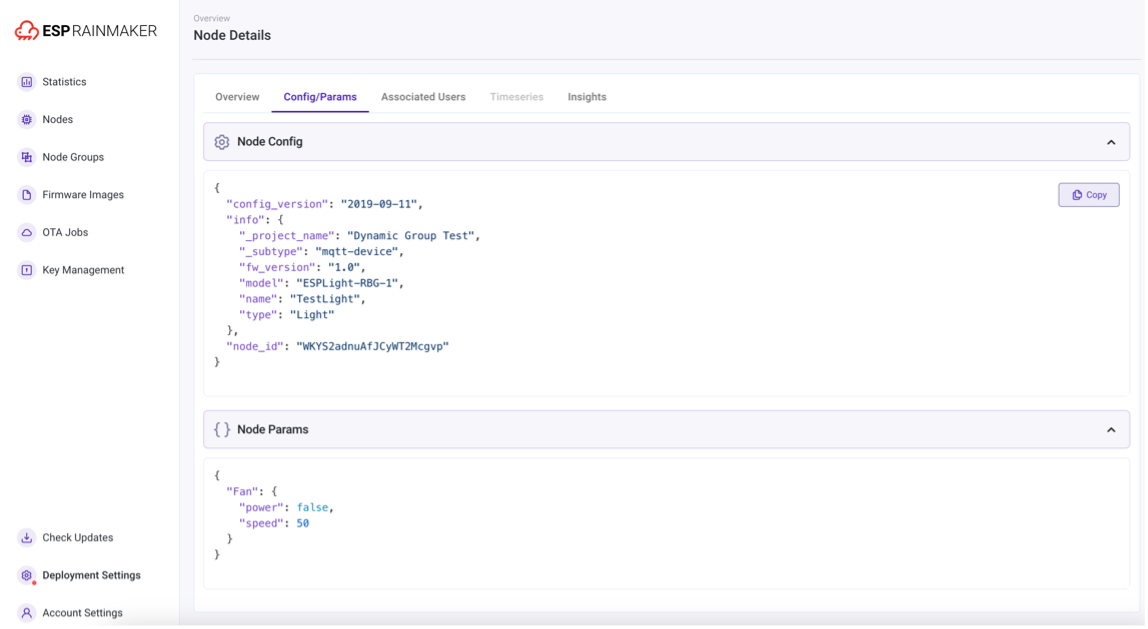
Task: Click the Node Groups icon
Action: click(x=26, y=157)
